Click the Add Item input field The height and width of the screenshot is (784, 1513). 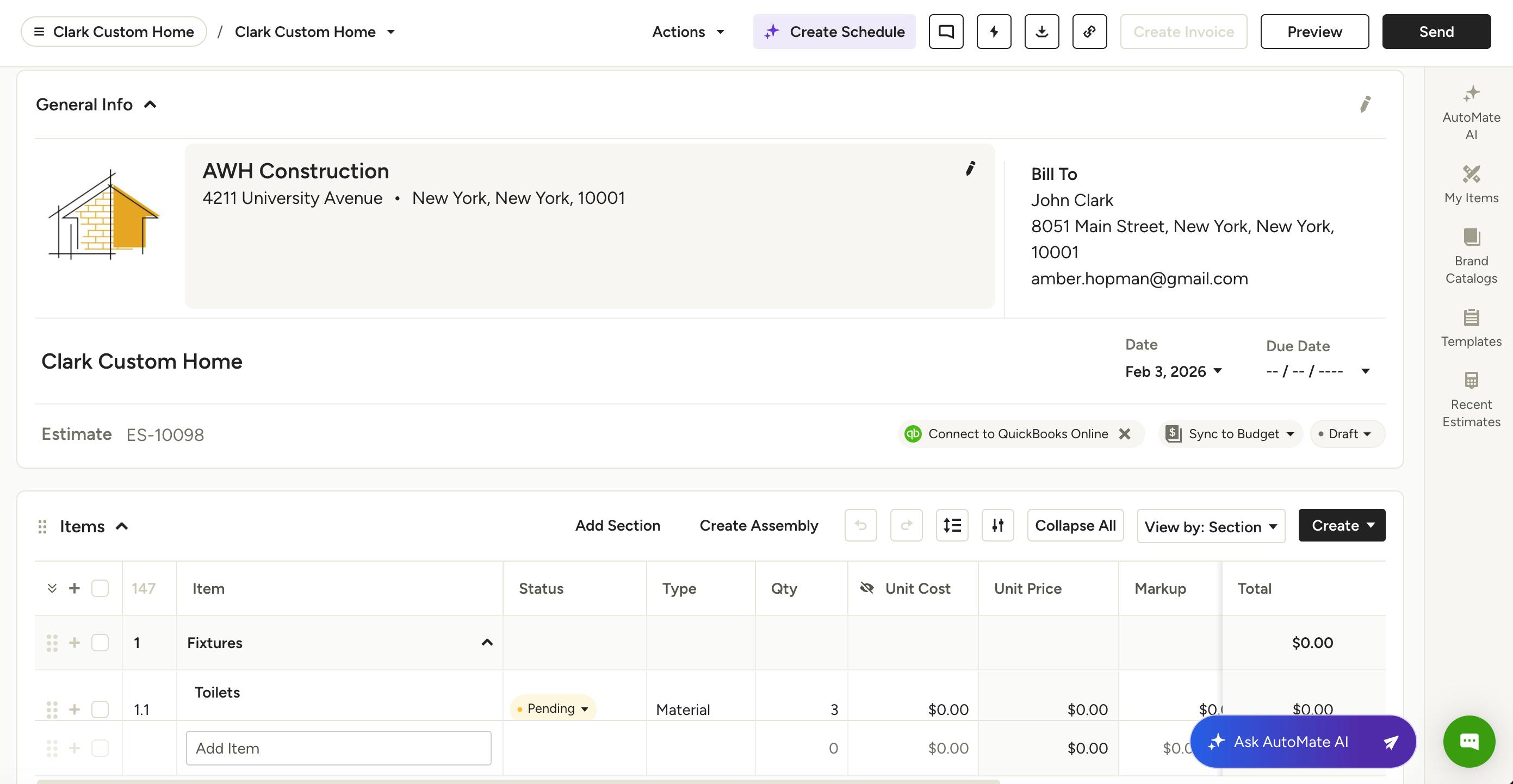click(338, 748)
